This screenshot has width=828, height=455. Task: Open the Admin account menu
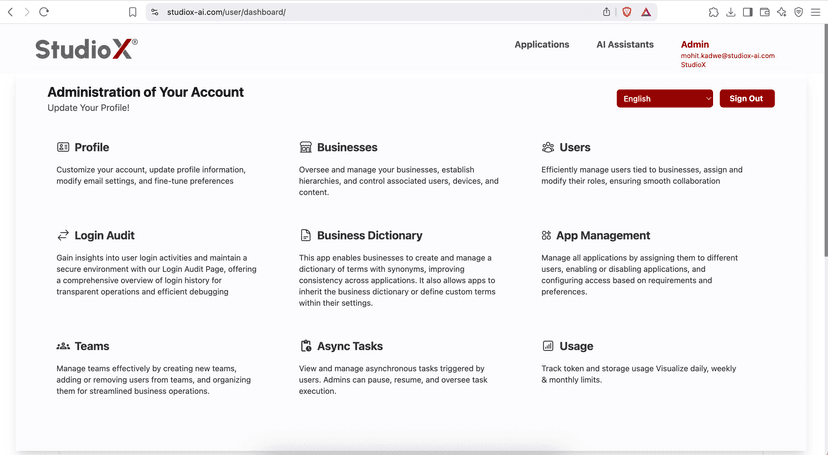pyautogui.click(x=694, y=44)
